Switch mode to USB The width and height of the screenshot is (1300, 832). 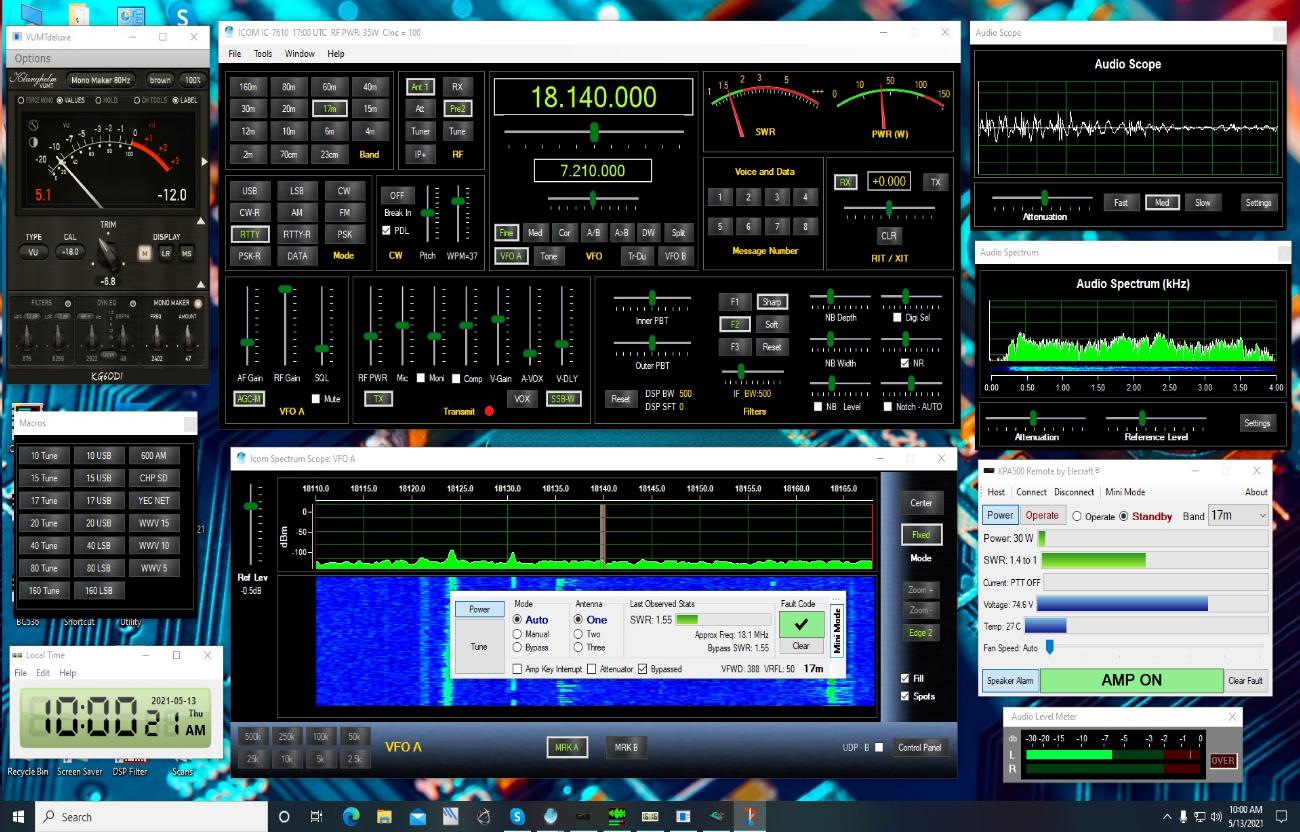pyautogui.click(x=249, y=190)
